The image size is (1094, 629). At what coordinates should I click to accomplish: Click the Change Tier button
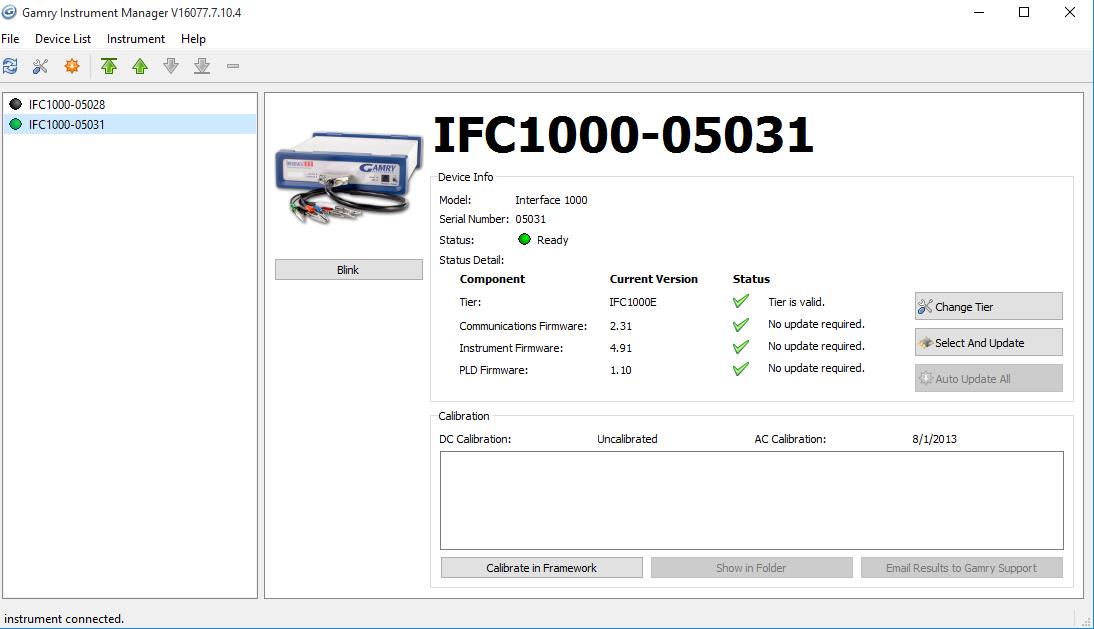988,307
